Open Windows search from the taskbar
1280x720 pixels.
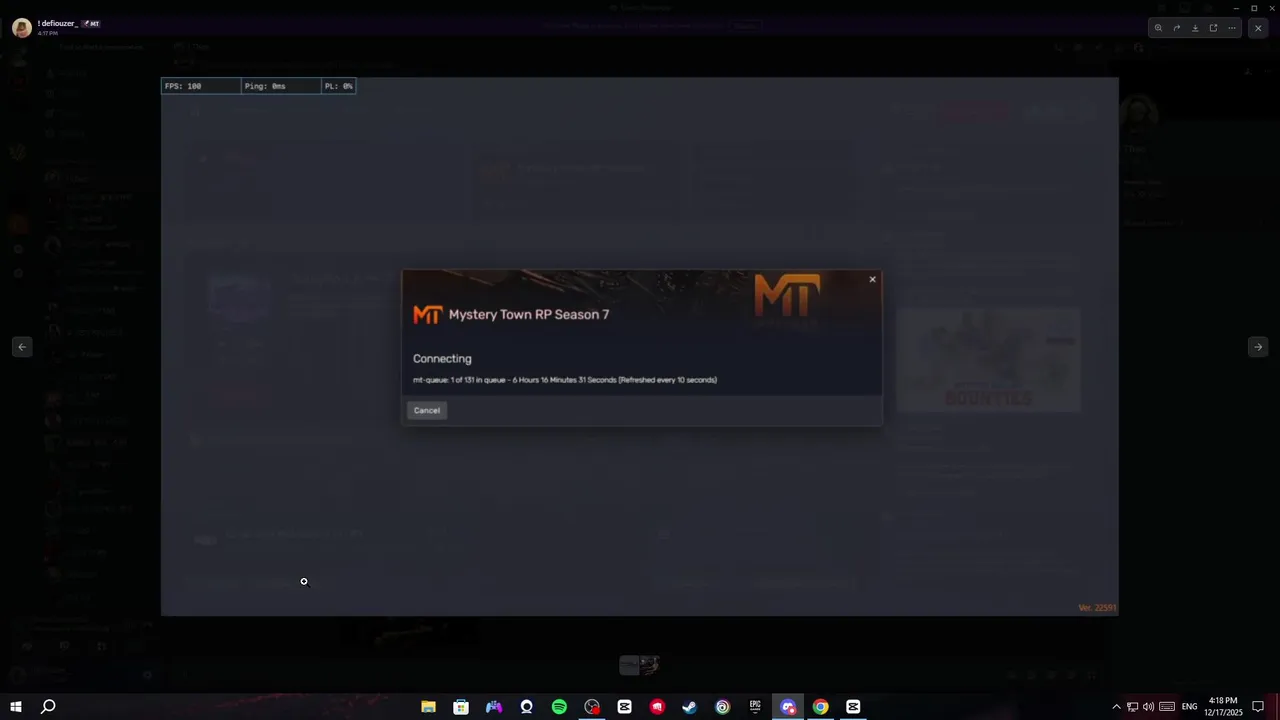(48, 707)
